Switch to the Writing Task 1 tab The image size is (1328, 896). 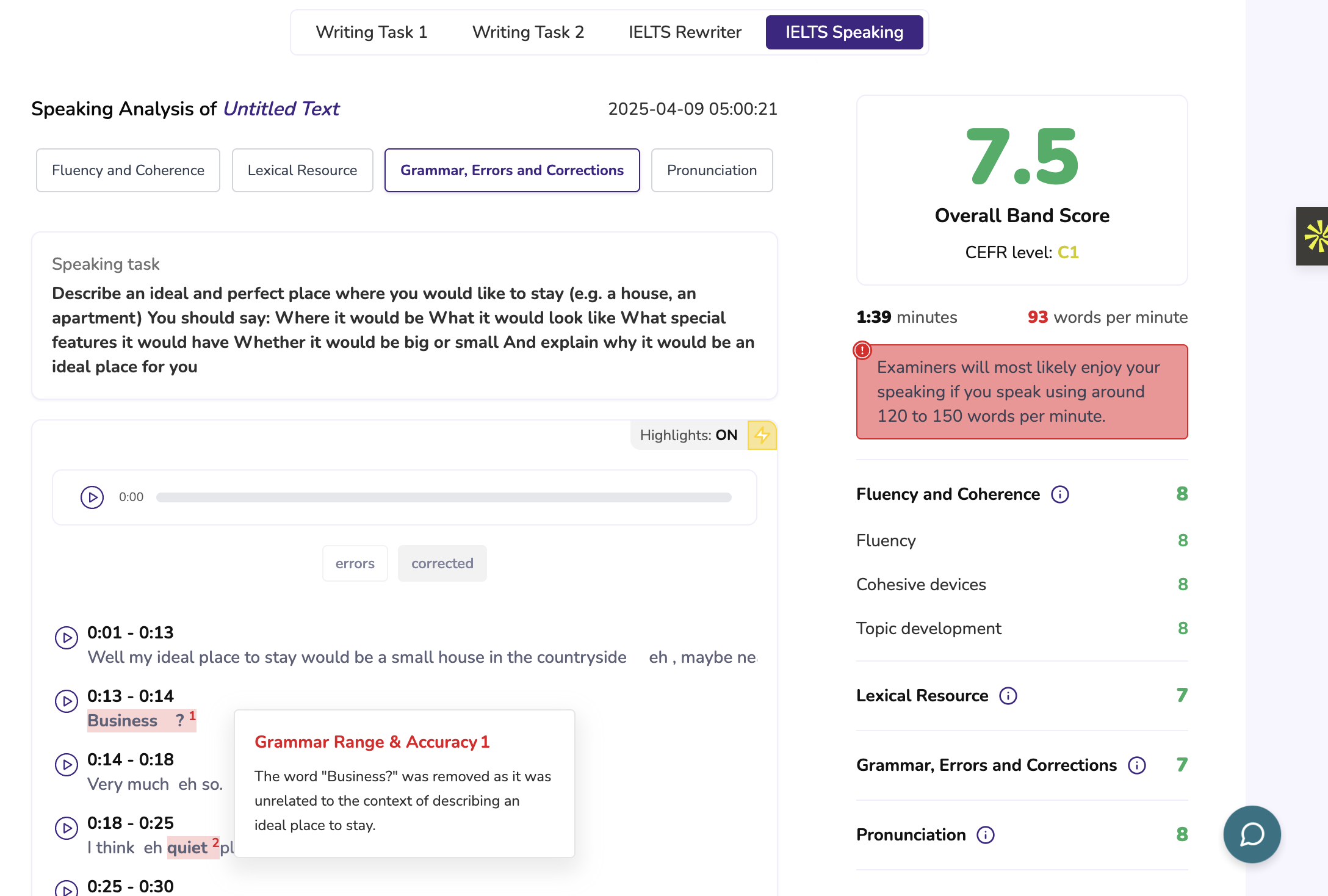pos(371,32)
